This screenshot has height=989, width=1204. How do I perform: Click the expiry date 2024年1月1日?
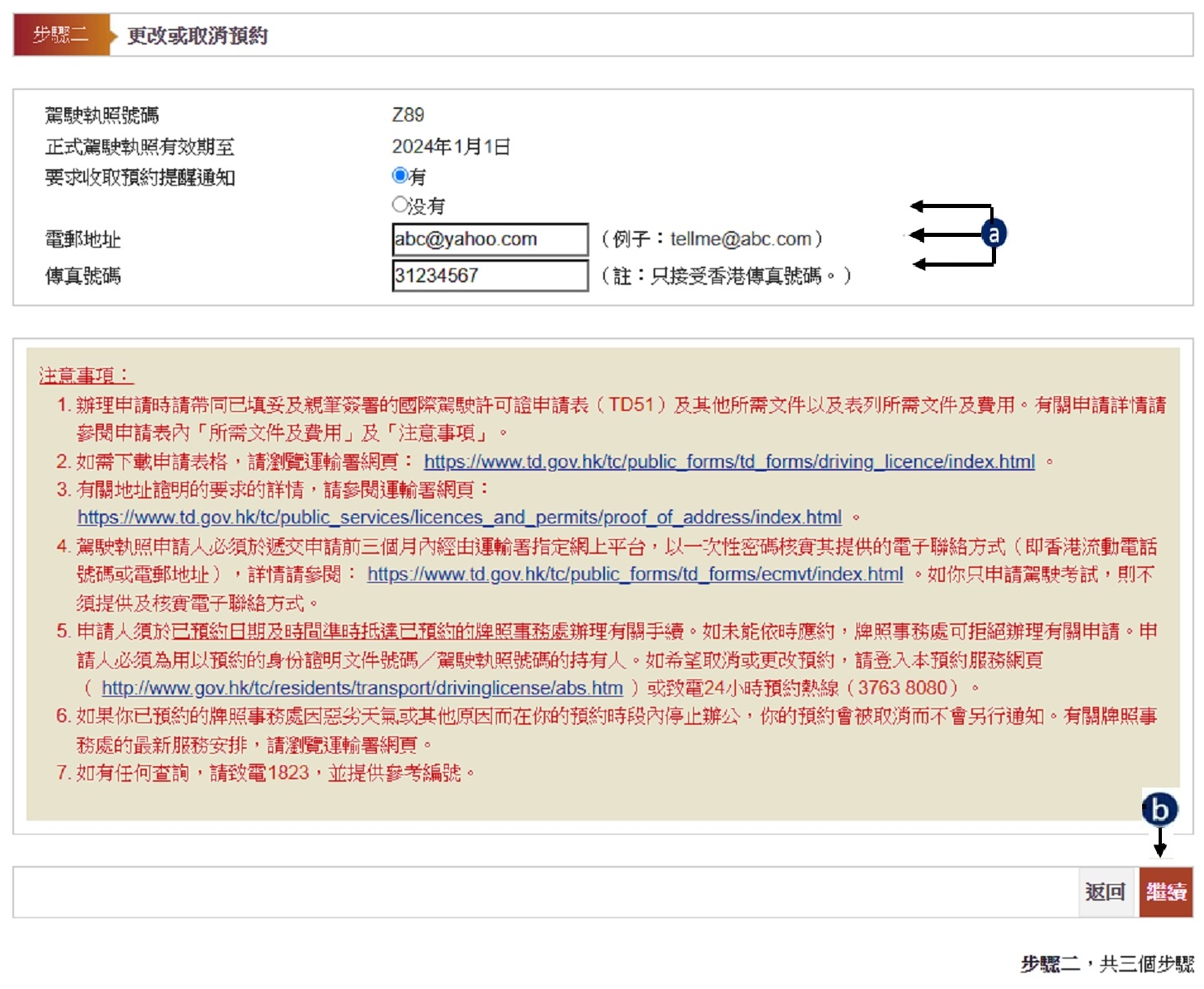click(451, 146)
